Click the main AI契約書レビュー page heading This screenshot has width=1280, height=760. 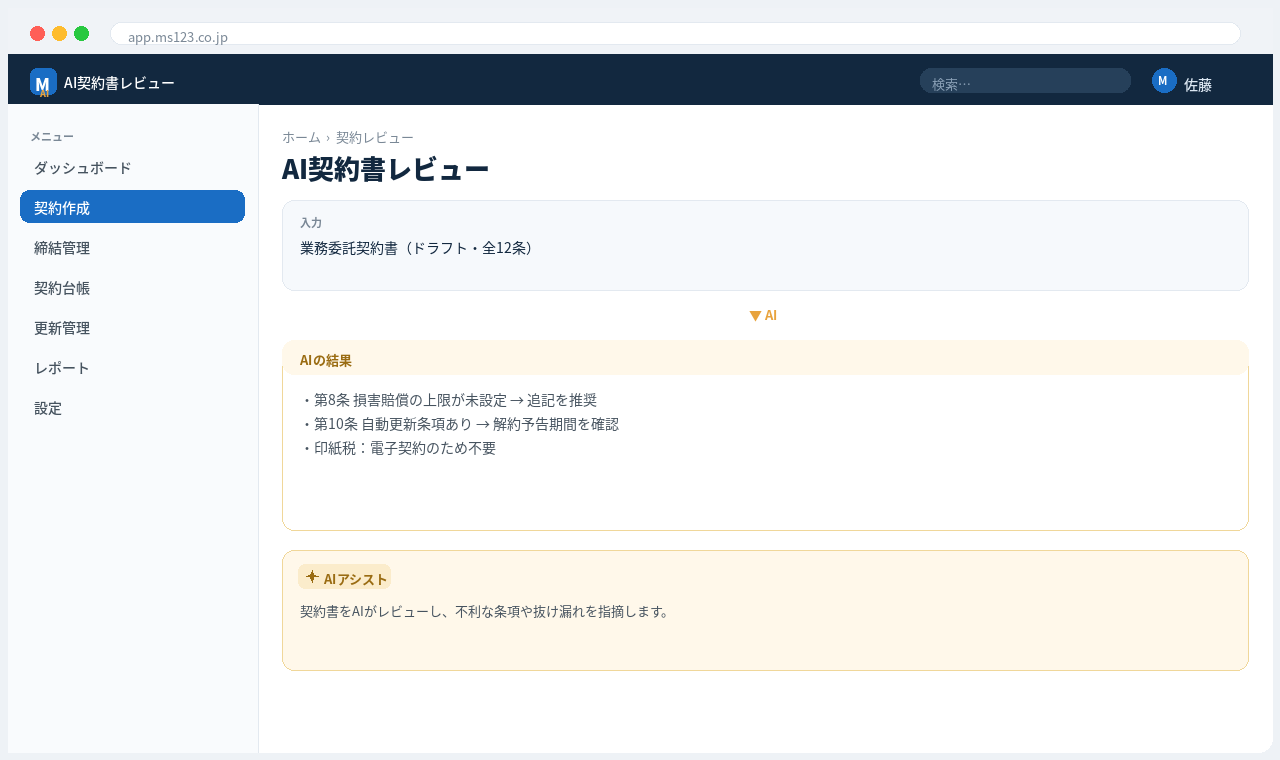click(385, 169)
